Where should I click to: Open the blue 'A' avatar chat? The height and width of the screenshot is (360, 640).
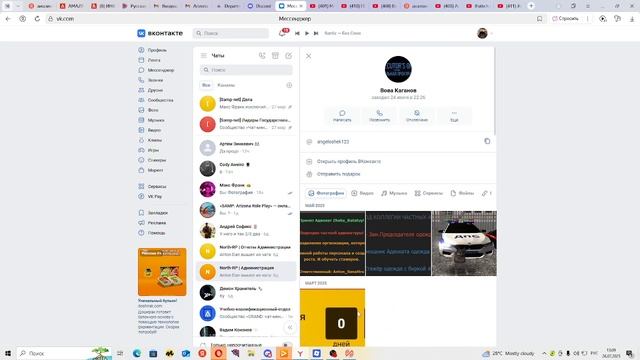(x=246, y=313)
